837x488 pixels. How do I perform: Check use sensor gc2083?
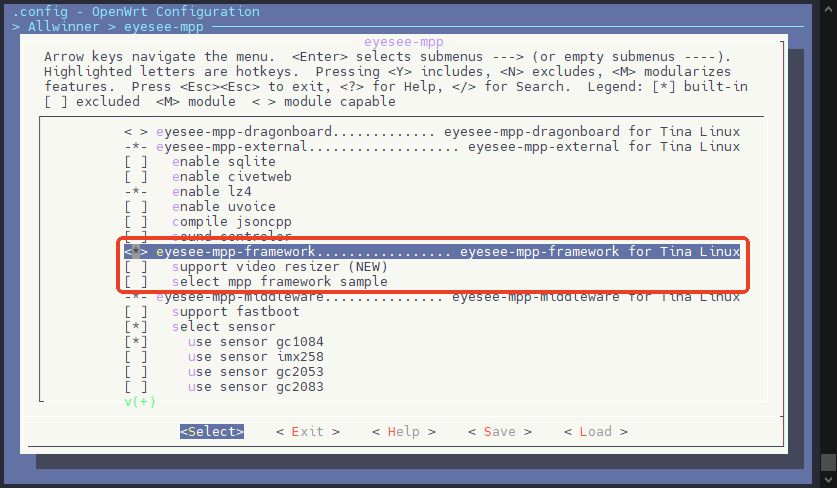tap(136, 387)
